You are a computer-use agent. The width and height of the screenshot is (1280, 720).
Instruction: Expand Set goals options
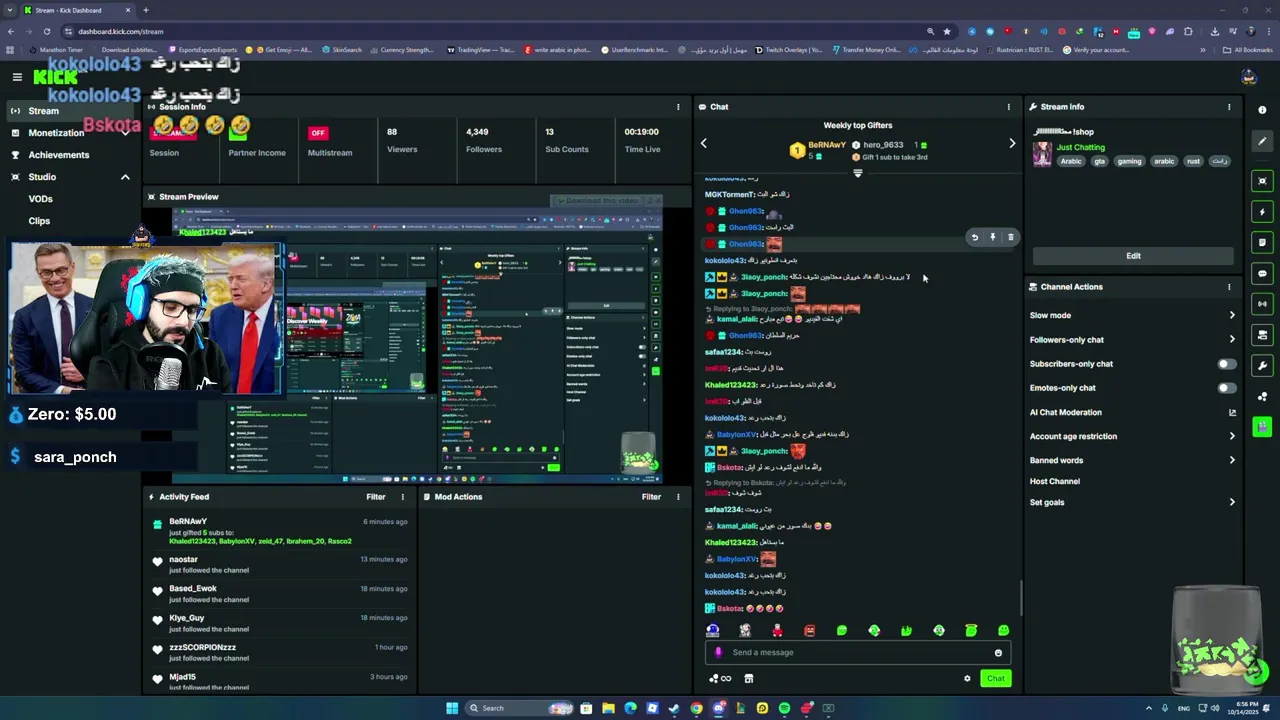pos(1232,502)
